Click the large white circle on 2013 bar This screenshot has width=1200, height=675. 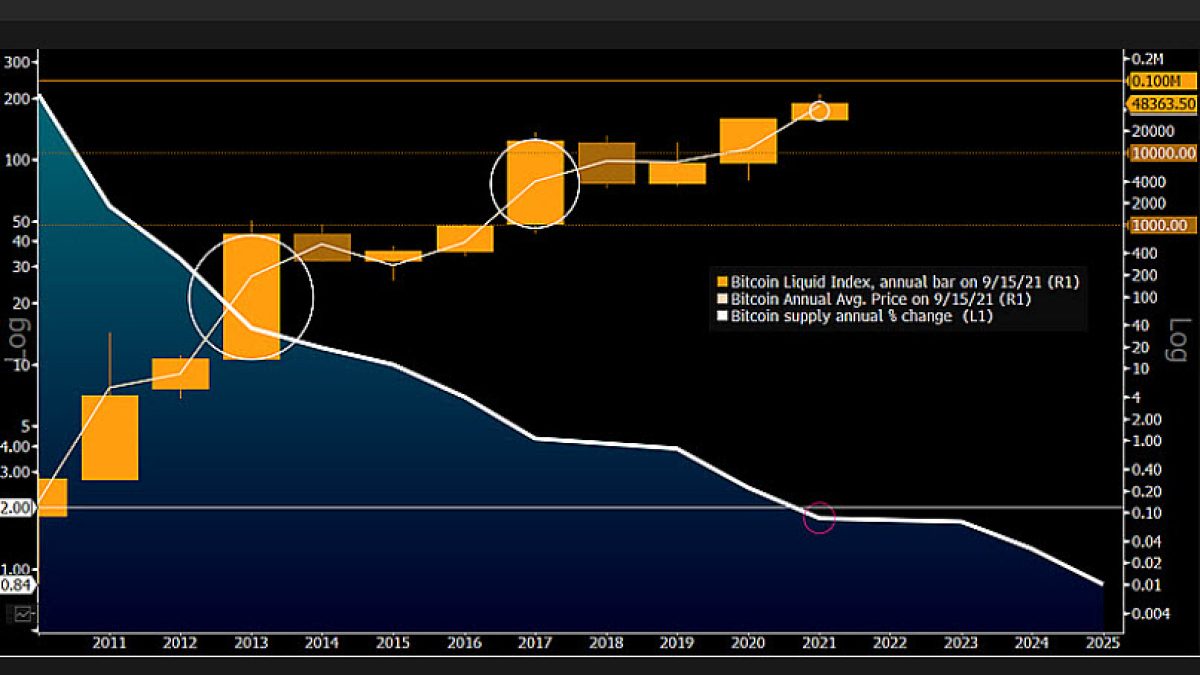[x=251, y=297]
